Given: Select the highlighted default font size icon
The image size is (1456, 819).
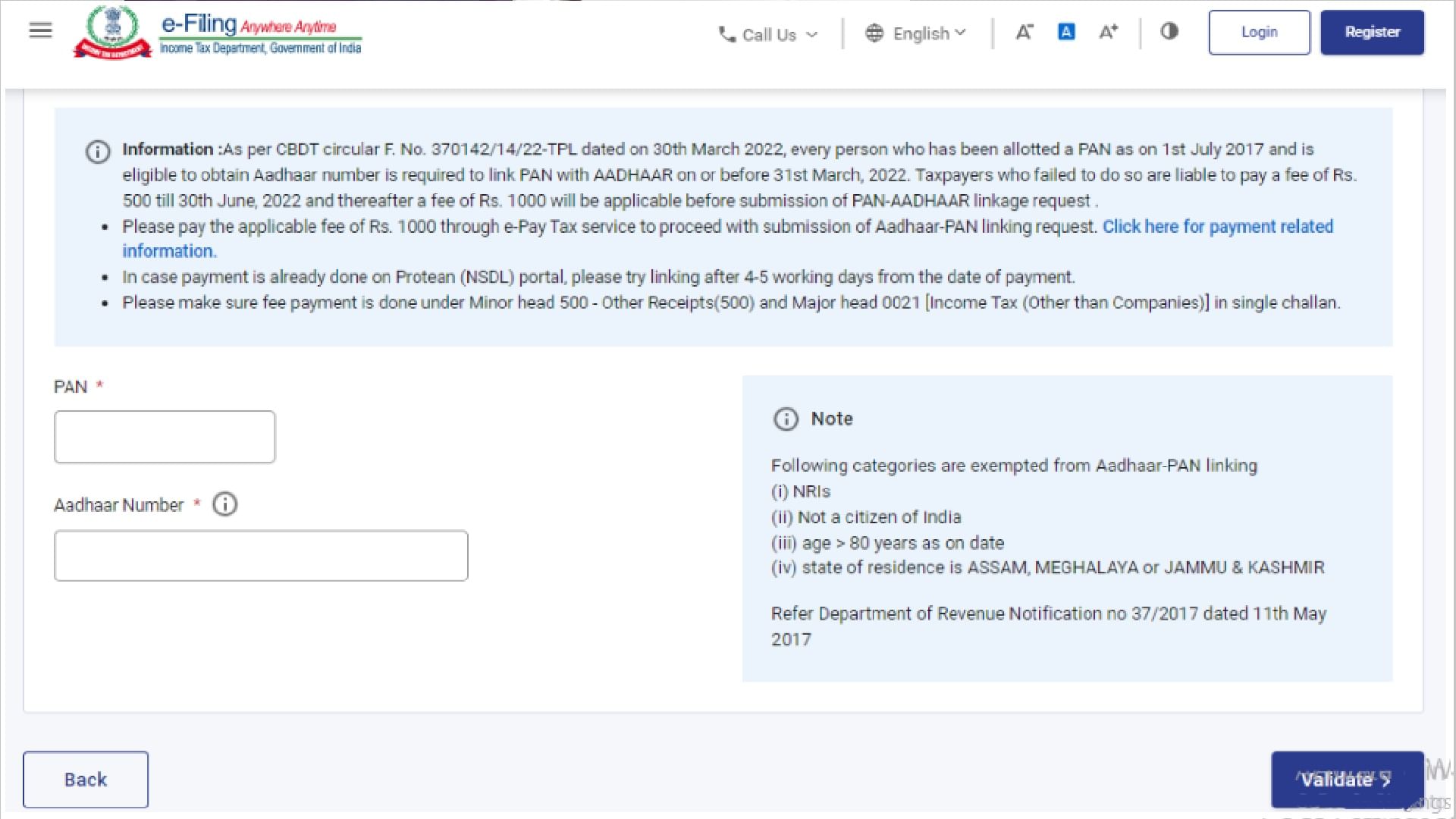Looking at the screenshot, I should (x=1066, y=31).
